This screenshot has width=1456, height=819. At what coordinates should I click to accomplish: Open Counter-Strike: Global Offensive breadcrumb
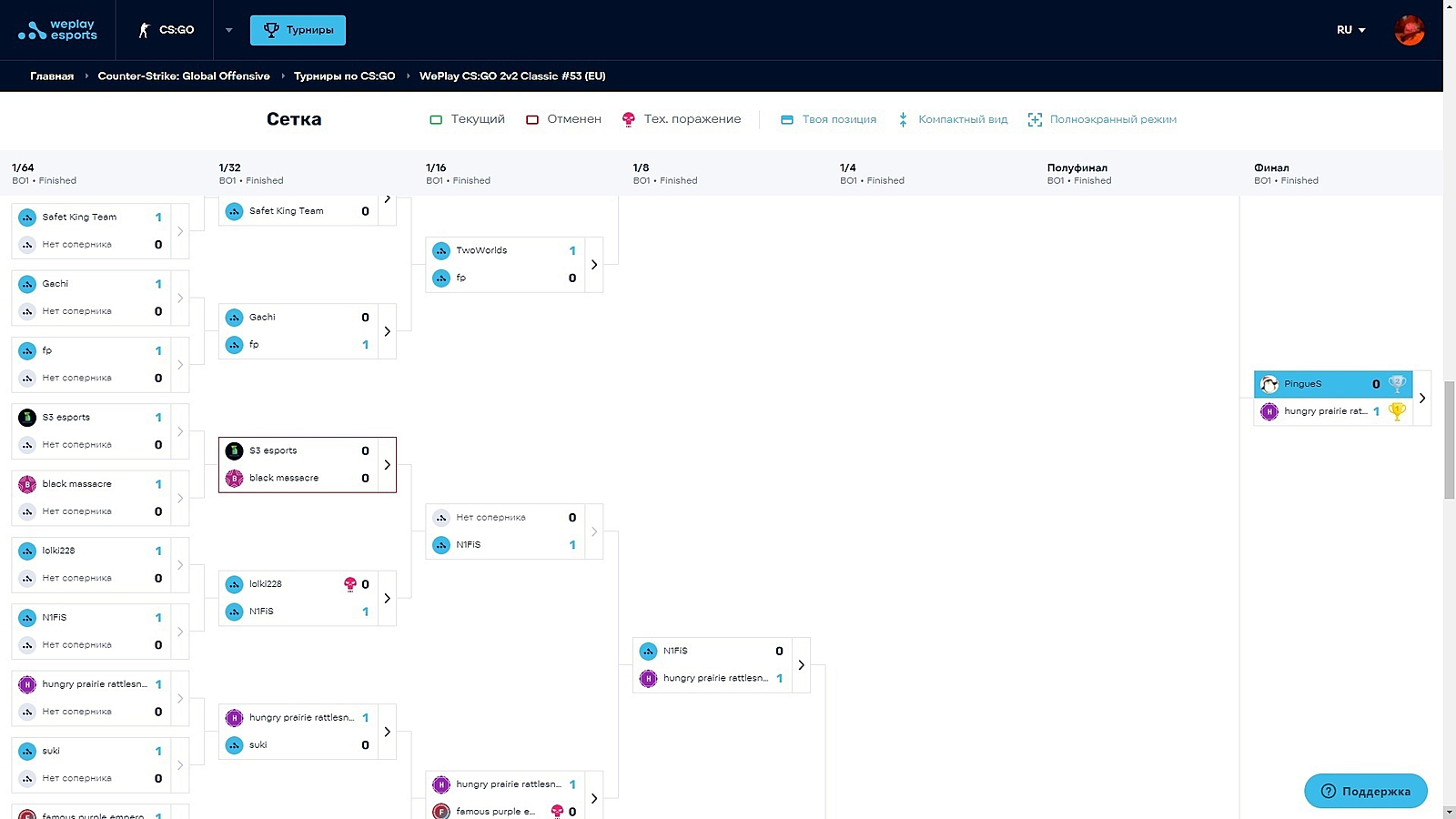184,76
